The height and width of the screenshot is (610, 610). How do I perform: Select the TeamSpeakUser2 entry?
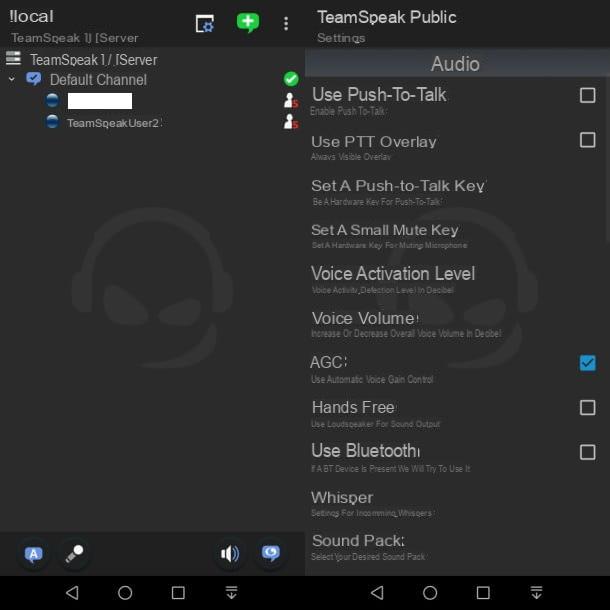point(114,123)
